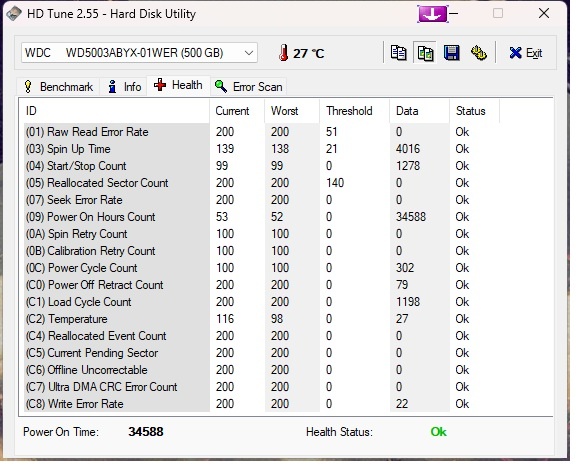The width and height of the screenshot is (582, 473).
Task: Open the options gear icon
Action: 479,53
